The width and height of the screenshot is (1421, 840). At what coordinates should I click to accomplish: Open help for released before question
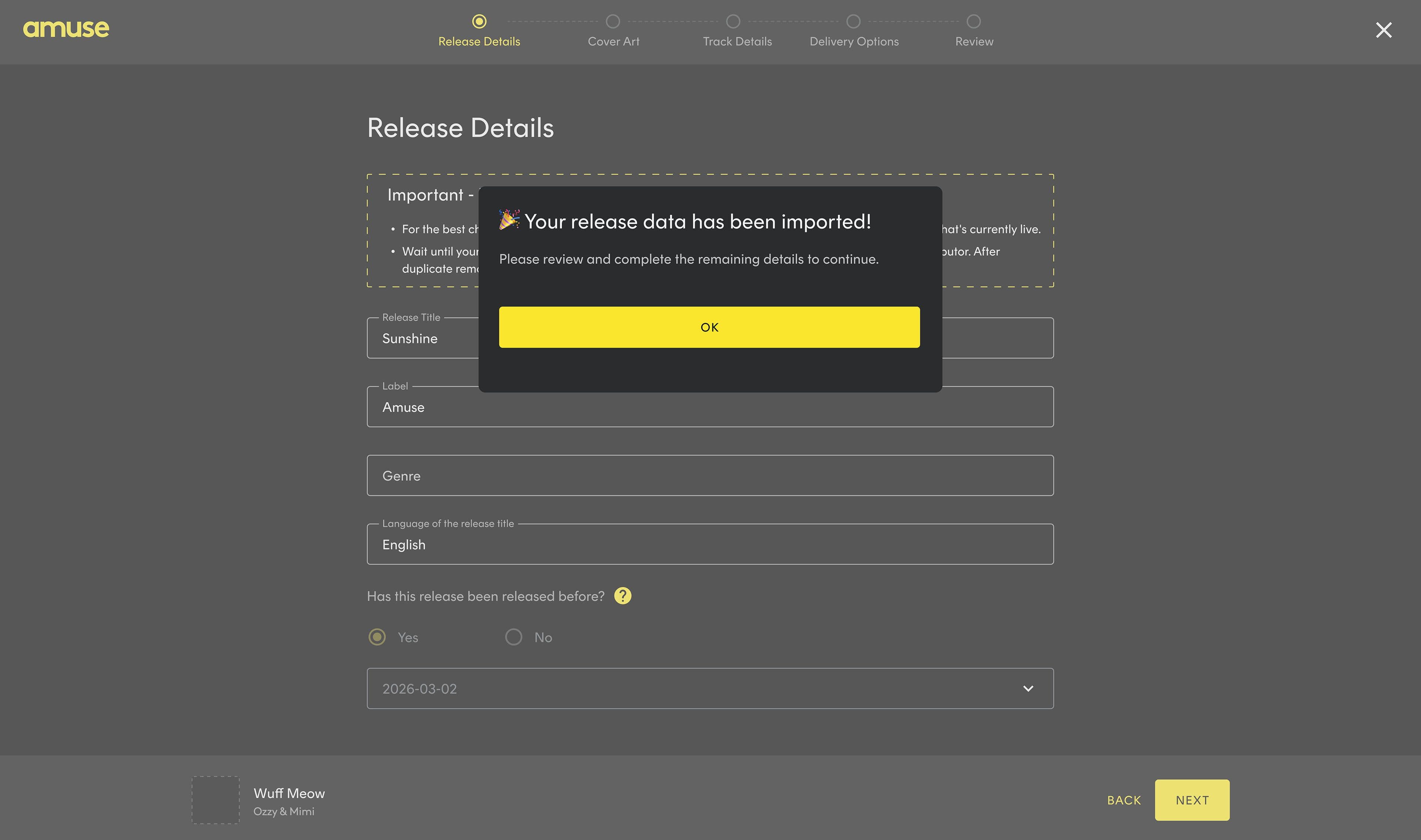(x=622, y=596)
